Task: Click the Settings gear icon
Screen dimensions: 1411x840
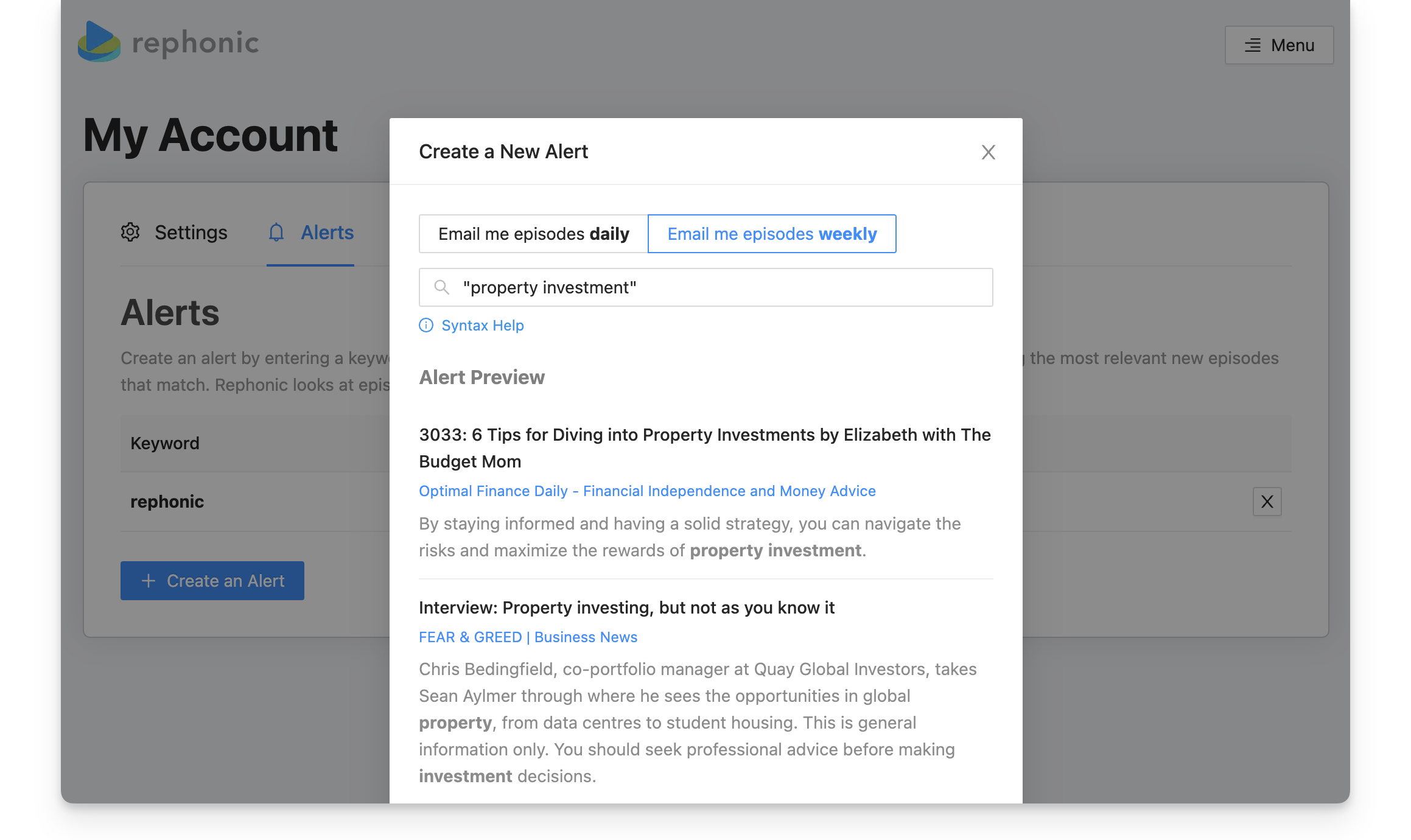Action: tap(130, 232)
